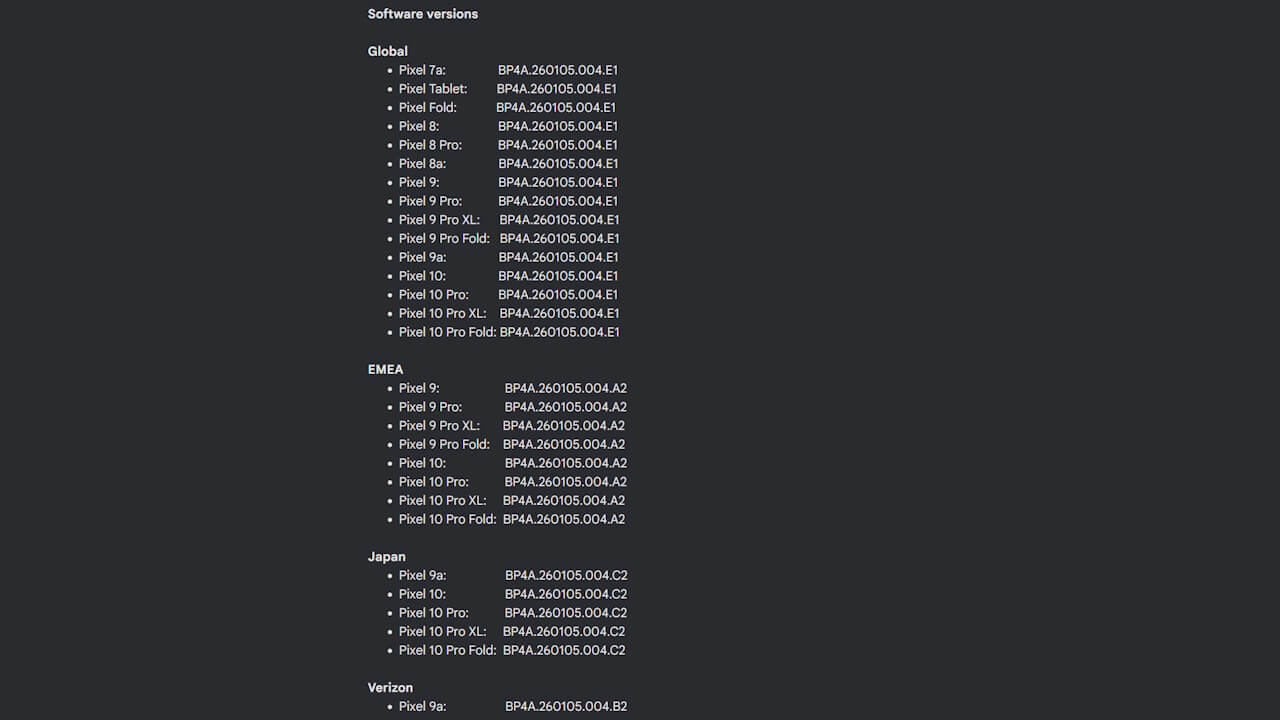Click Pixel 7a's build number text

click(557, 70)
